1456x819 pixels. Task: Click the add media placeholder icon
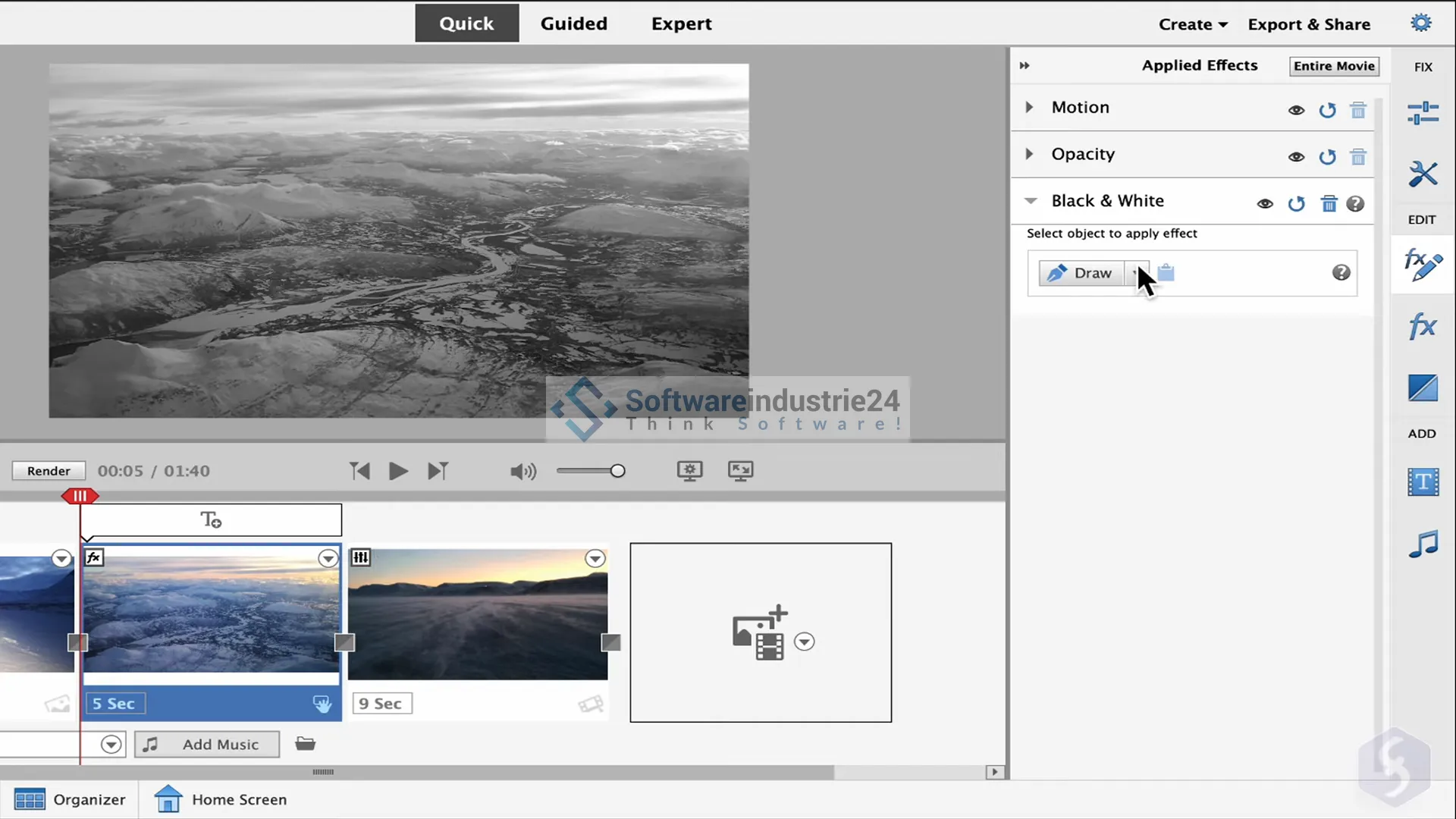coord(760,632)
